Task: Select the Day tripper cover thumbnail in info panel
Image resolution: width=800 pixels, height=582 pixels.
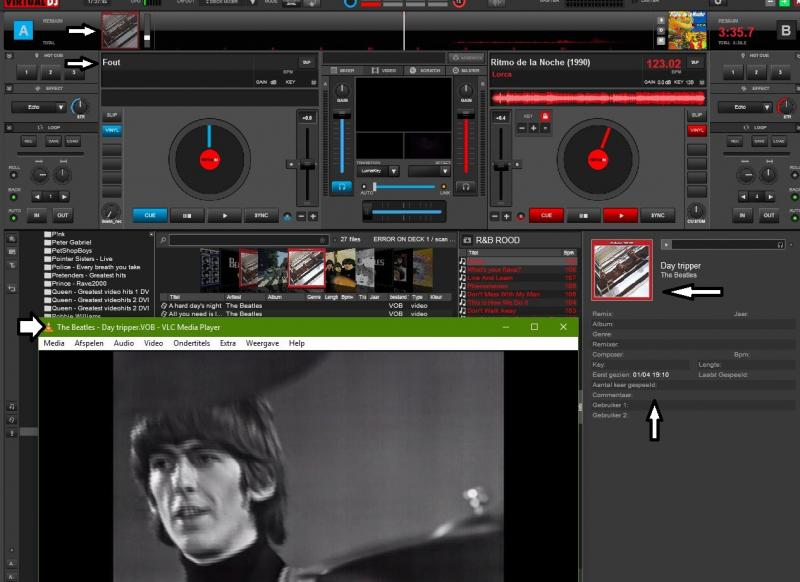Action: tap(621, 270)
